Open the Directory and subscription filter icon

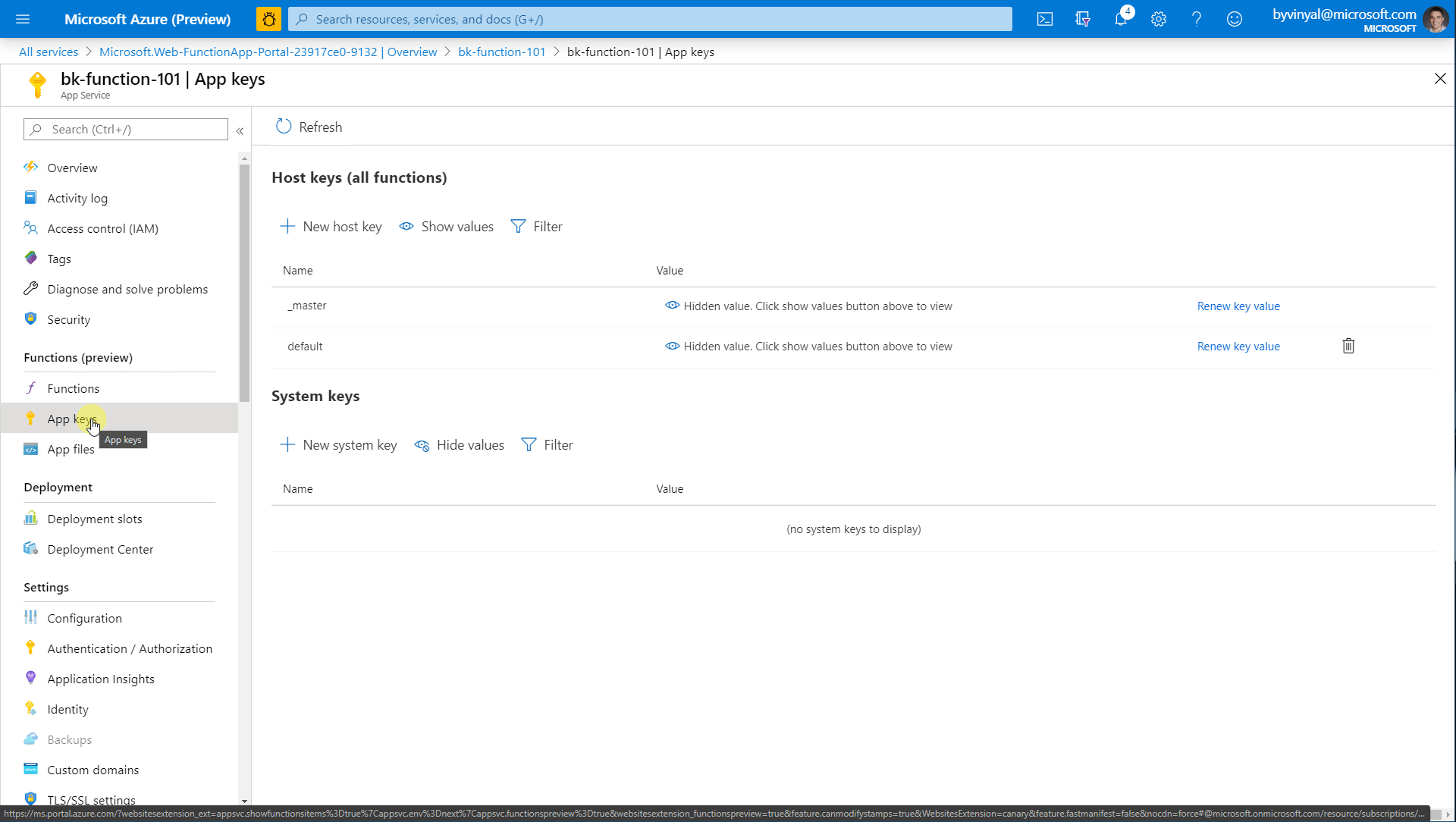click(1083, 19)
